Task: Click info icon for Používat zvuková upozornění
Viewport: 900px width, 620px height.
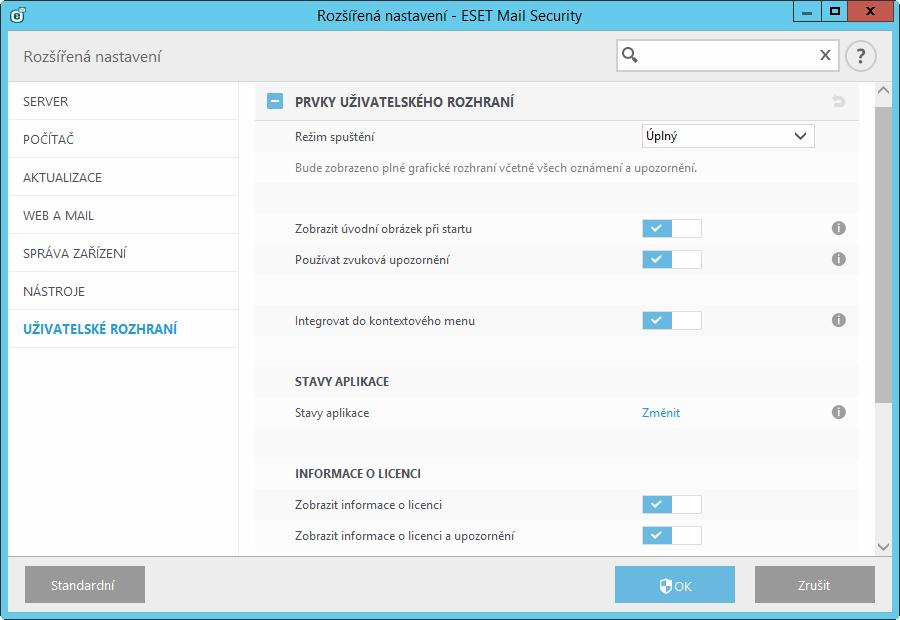Action: pos(839,259)
